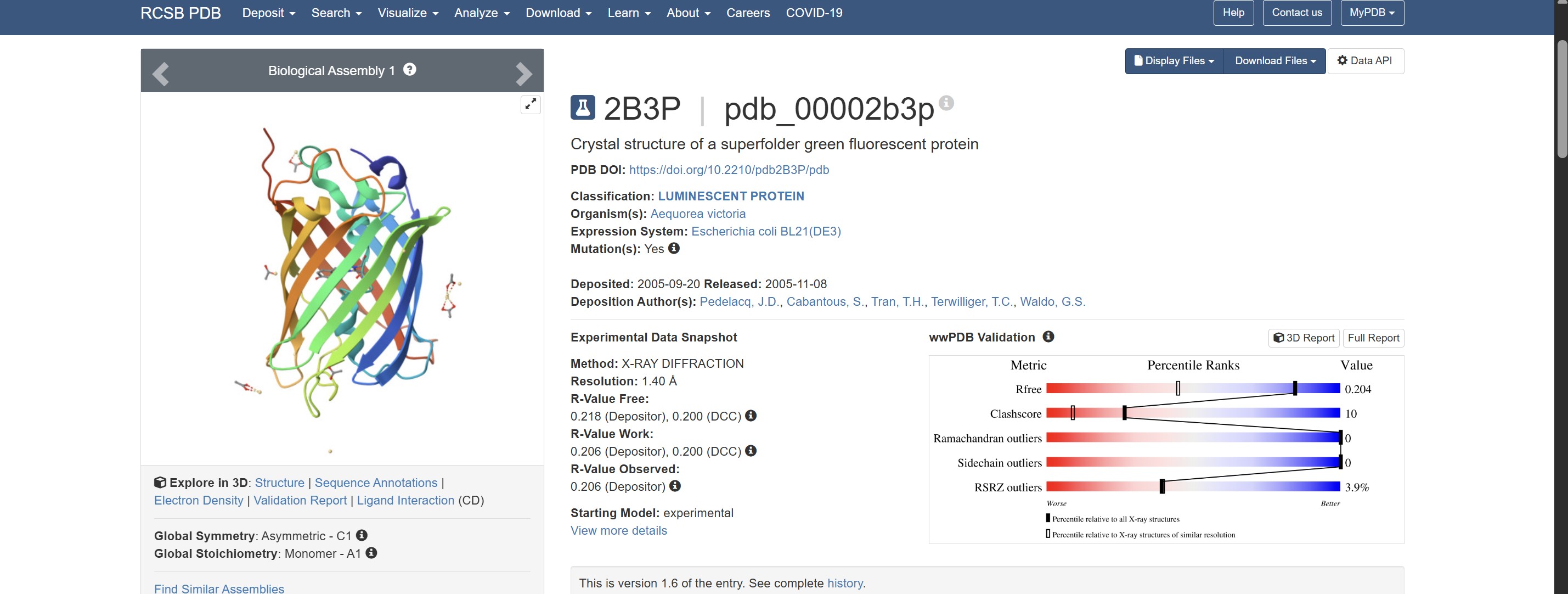View info about Mutation(s)
Image resolution: width=1568 pixels, height=594 pixels.
point(673,249)
